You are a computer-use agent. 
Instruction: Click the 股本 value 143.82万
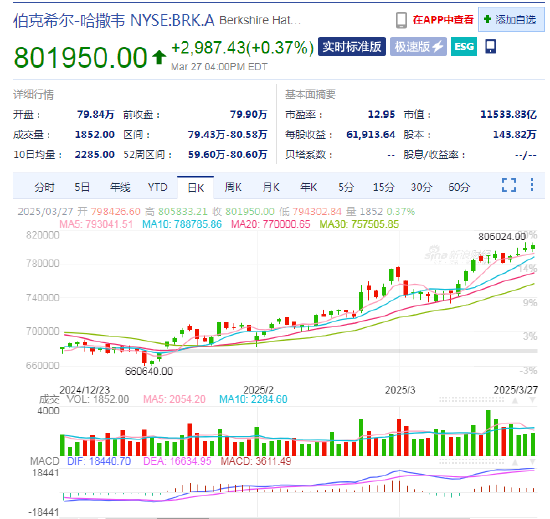(x=515, y=135)
